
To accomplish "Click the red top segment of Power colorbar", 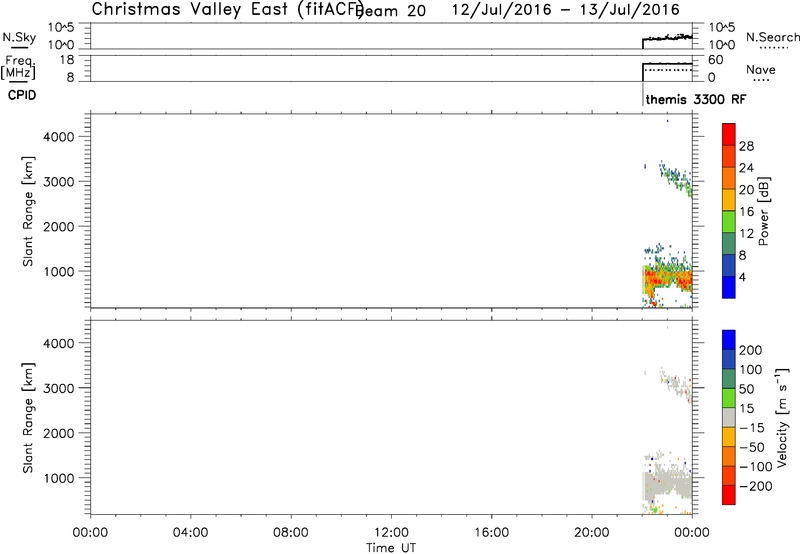I will (x=729, y=134).
